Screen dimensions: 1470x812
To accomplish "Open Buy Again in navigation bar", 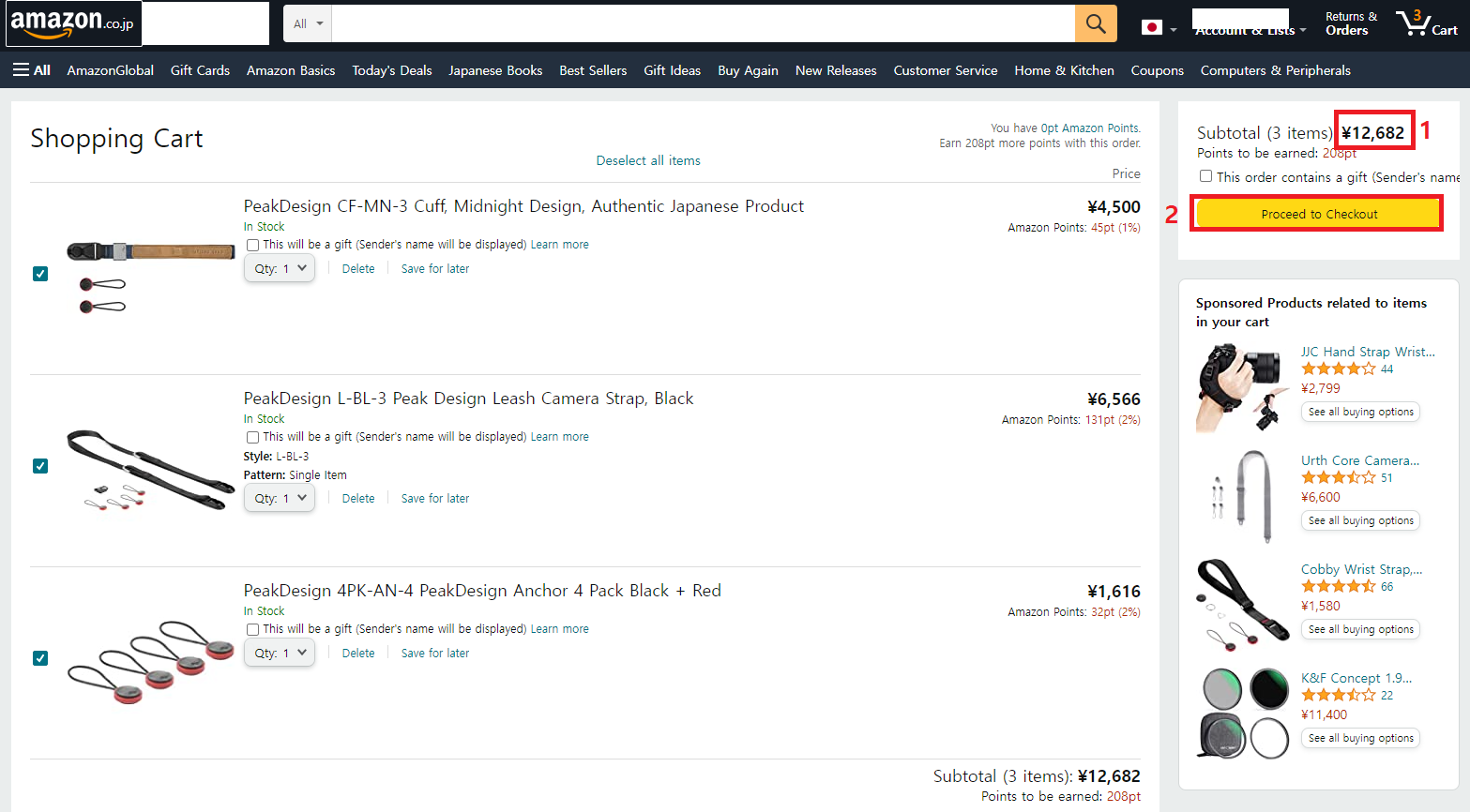I will [748, 70].
